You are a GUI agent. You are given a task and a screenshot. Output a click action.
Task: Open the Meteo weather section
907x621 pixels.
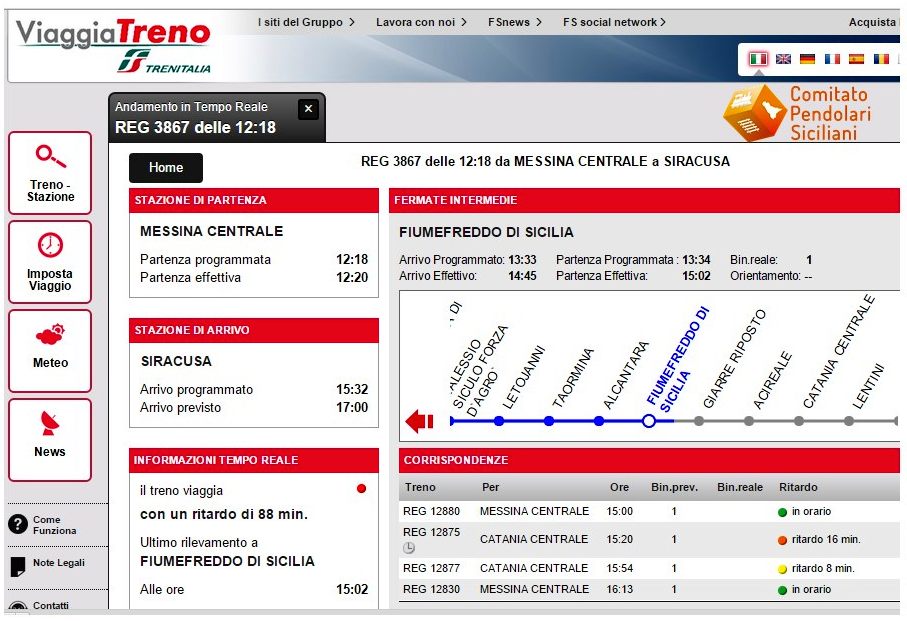tap(50, 351)
